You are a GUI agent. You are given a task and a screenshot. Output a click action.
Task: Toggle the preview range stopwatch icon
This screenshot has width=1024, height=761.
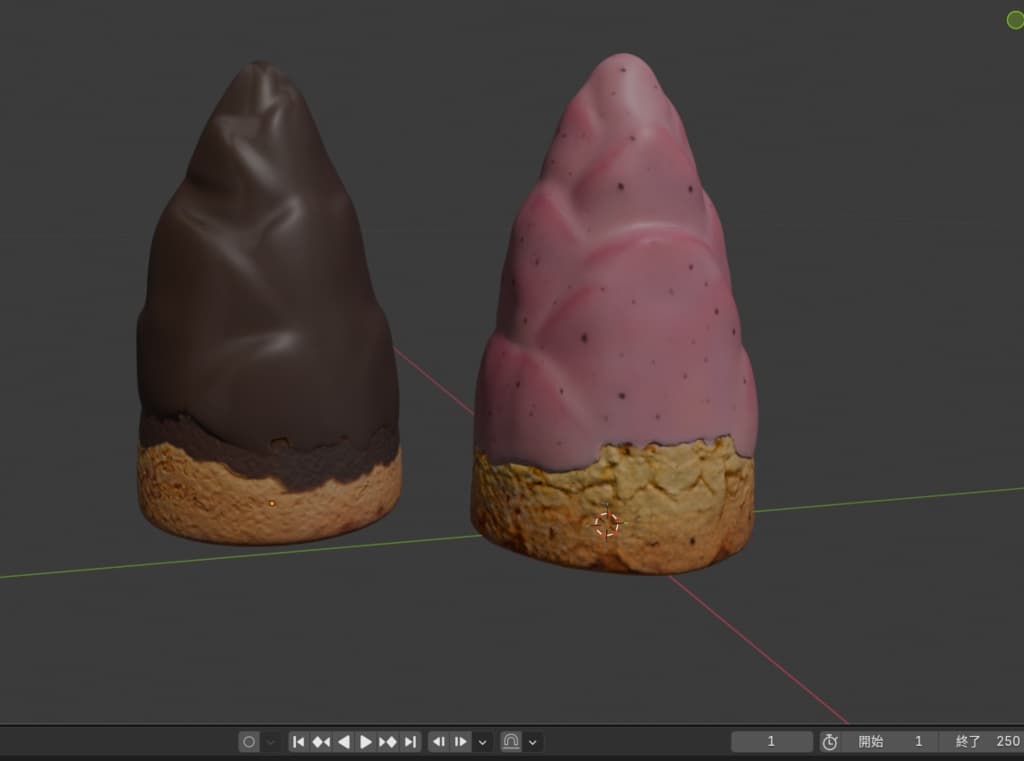830,741
